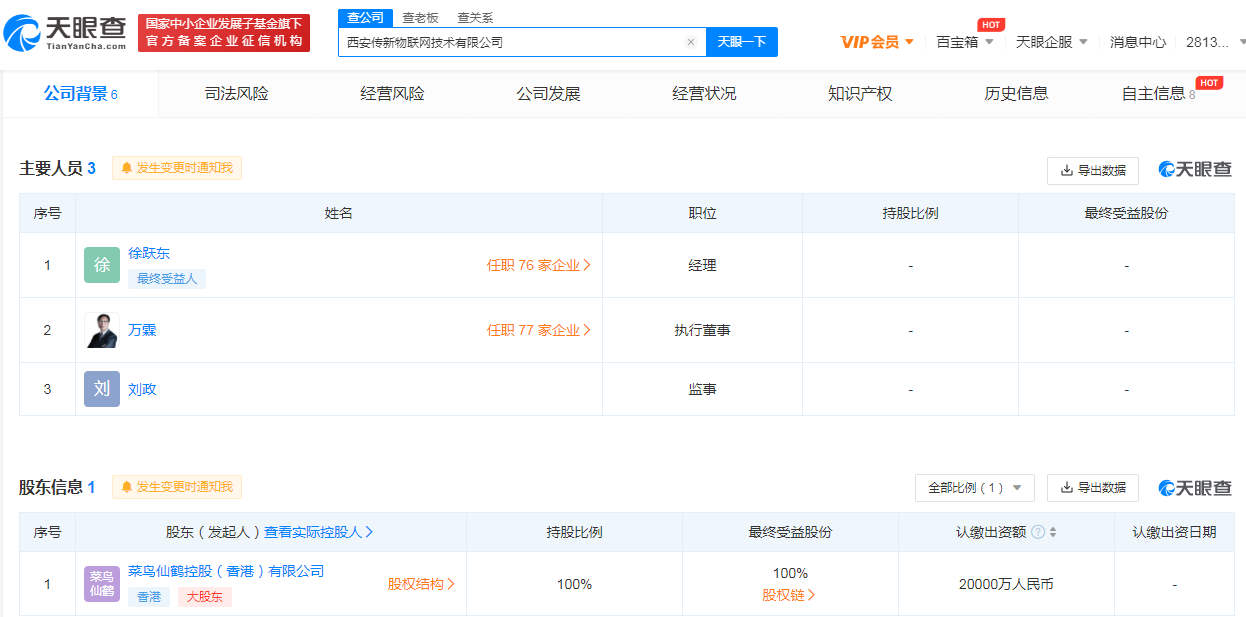Open 股权链 link
1246x617 pixels.
789,595
